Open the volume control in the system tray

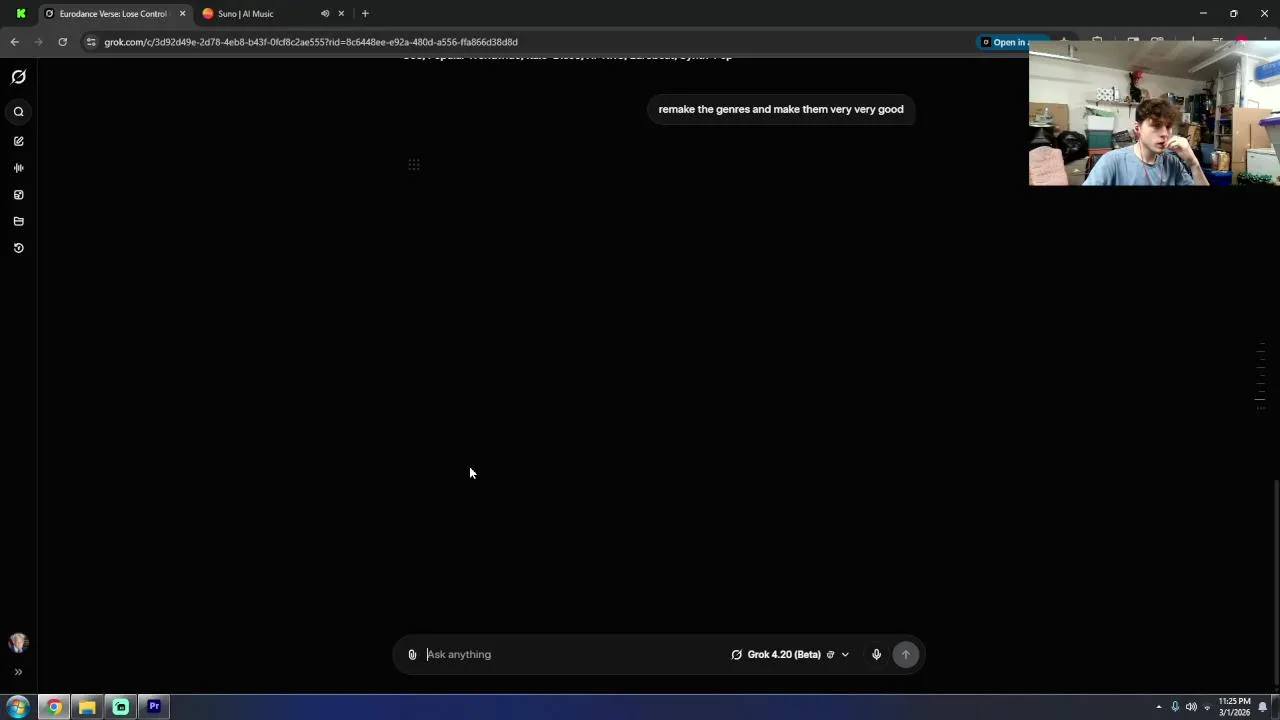point(1191,707)
